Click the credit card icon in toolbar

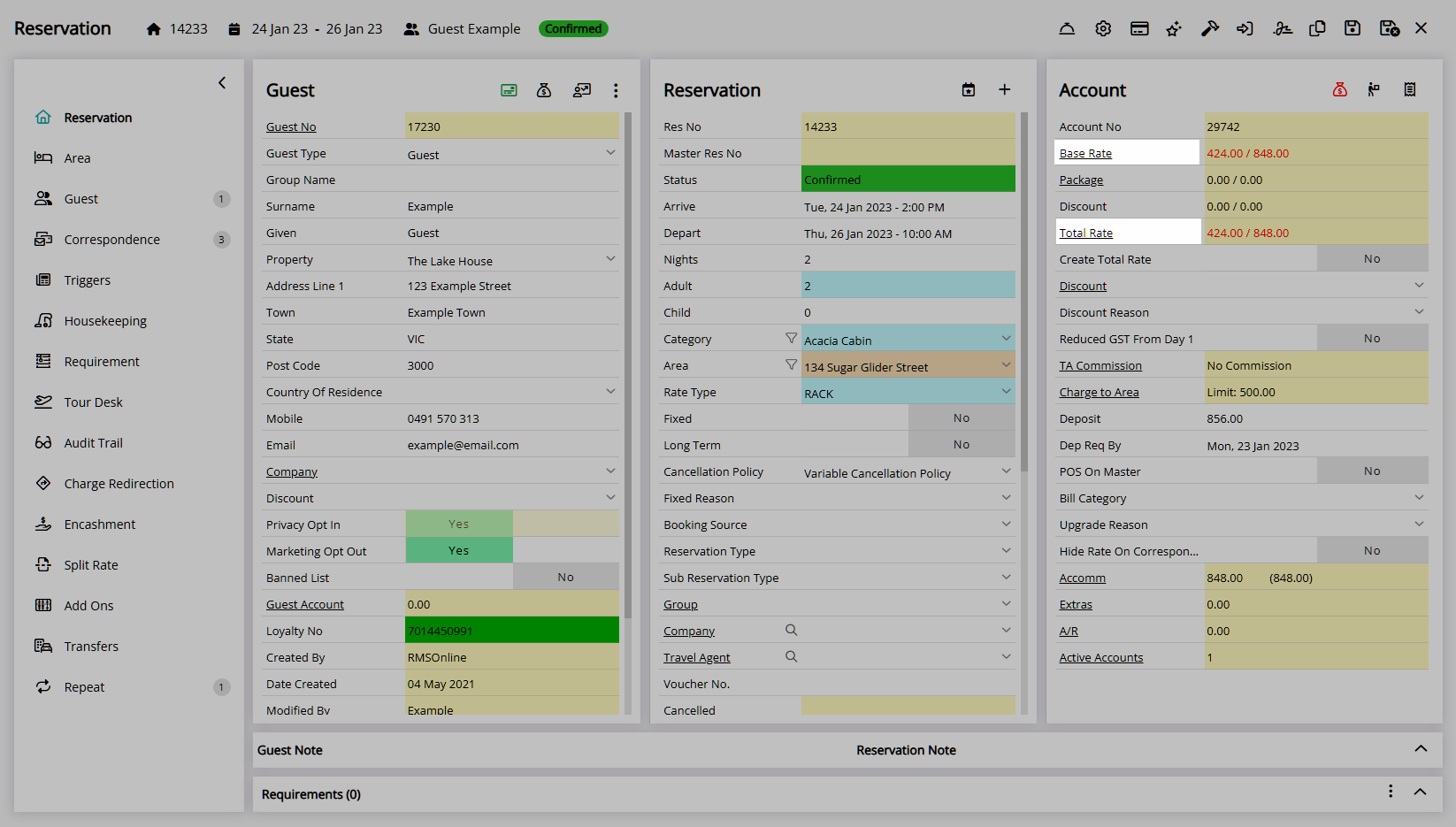point(1139,28)
